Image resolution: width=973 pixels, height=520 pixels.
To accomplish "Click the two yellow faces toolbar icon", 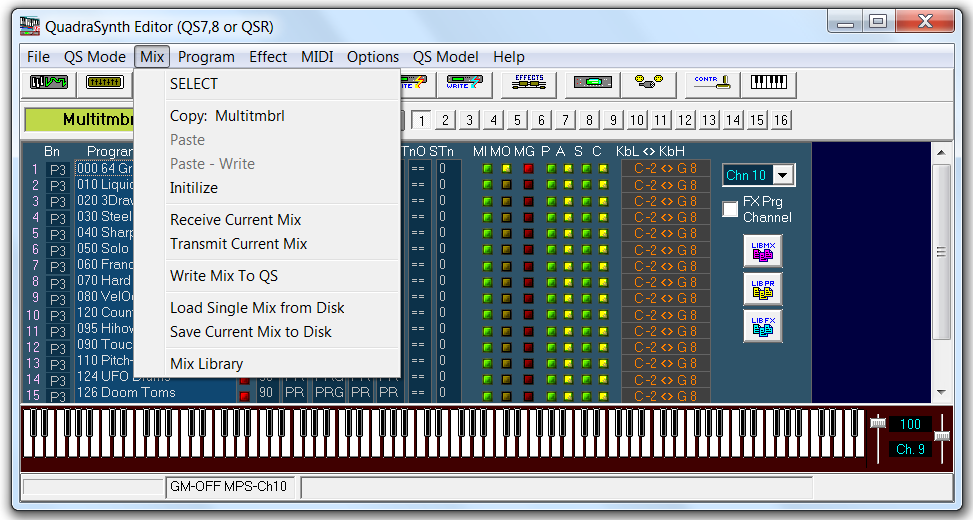I will 648,84.
